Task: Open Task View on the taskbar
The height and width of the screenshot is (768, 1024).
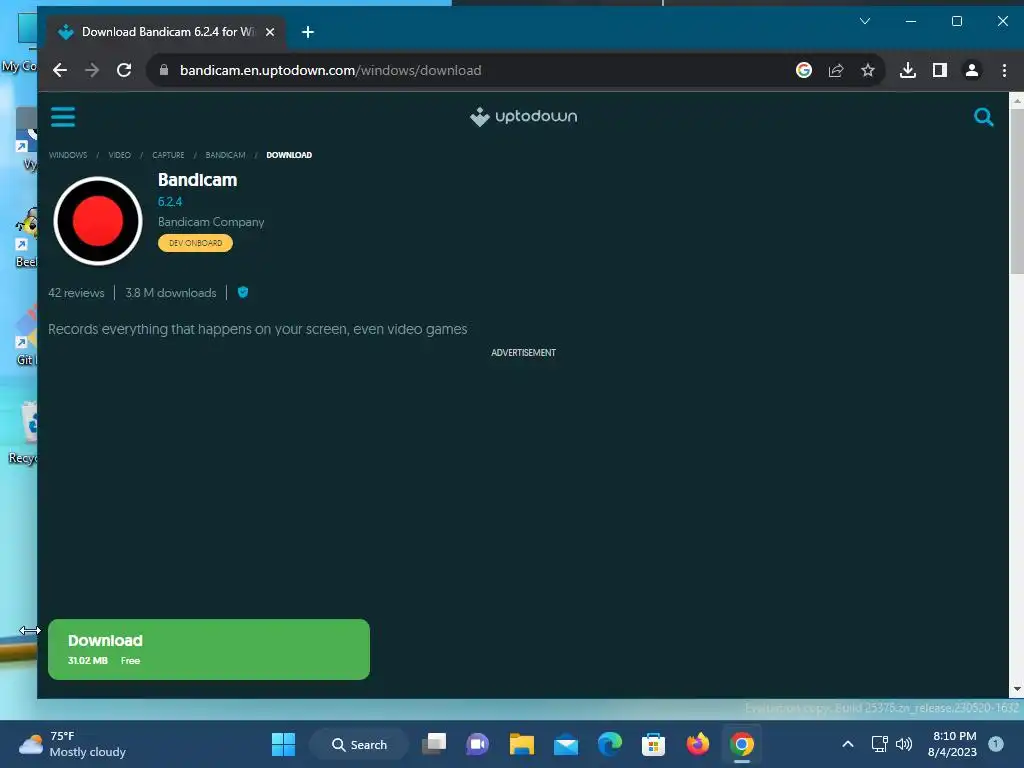Action: 434,744
